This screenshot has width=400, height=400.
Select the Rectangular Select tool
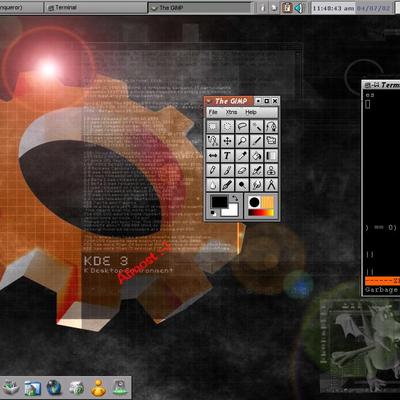tap(213, 127)
